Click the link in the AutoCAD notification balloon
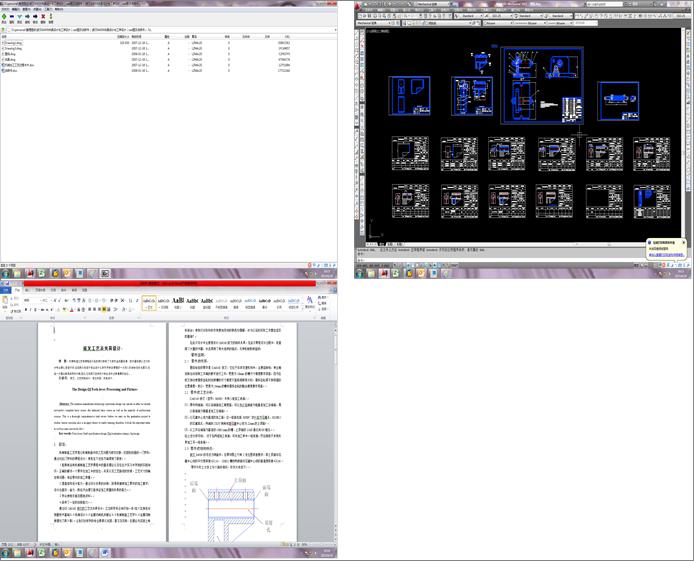The image size is (694, 561). [667, 255]
